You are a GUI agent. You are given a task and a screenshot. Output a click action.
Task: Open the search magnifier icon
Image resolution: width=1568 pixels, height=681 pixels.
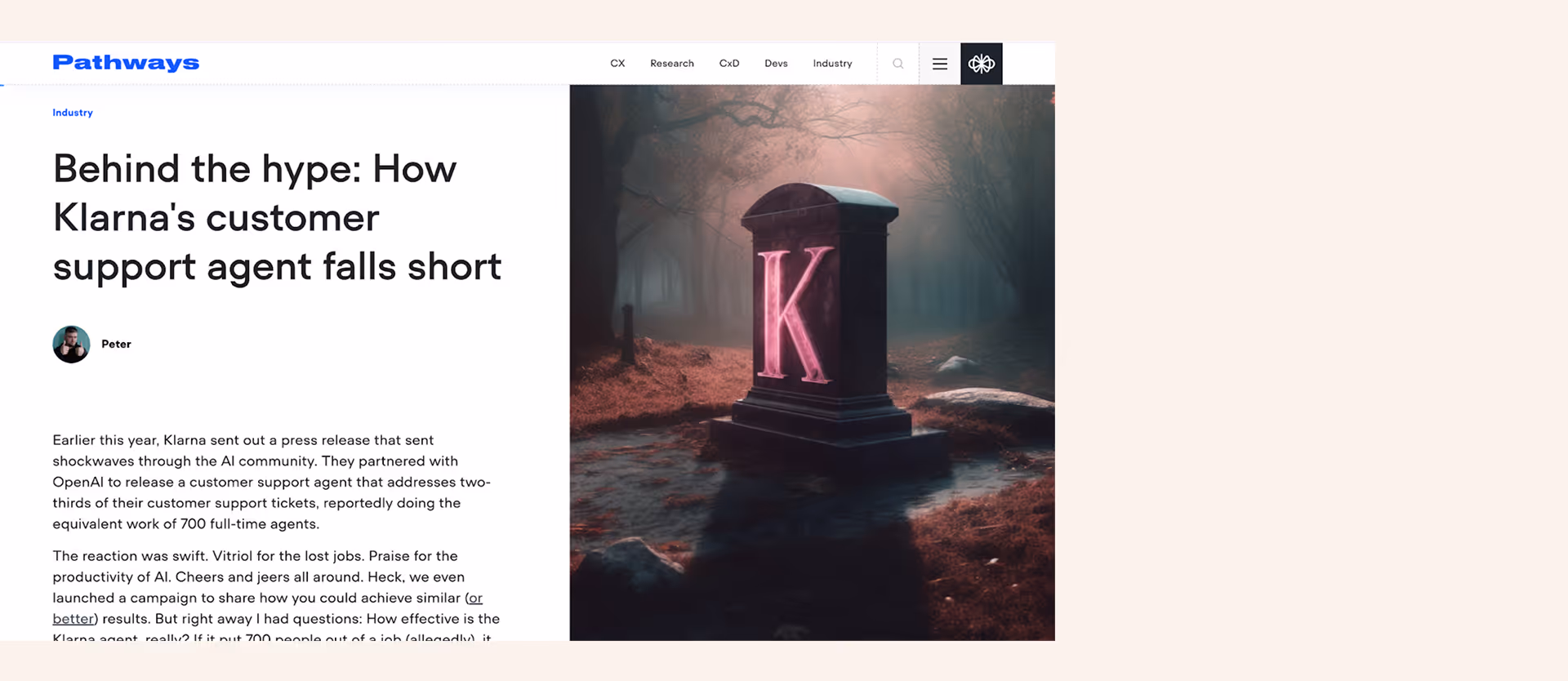point(898,64)
